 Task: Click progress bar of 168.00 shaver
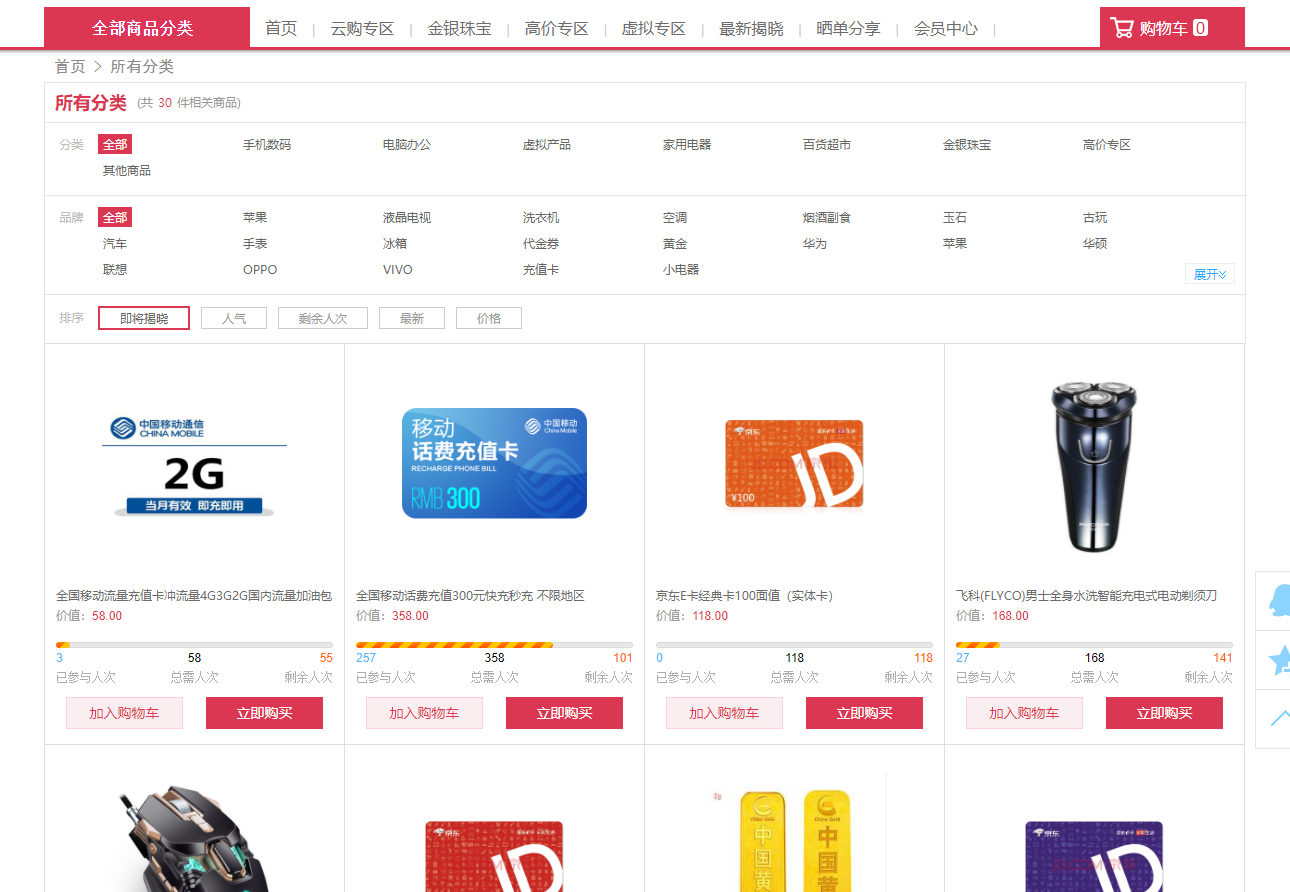1094,645
